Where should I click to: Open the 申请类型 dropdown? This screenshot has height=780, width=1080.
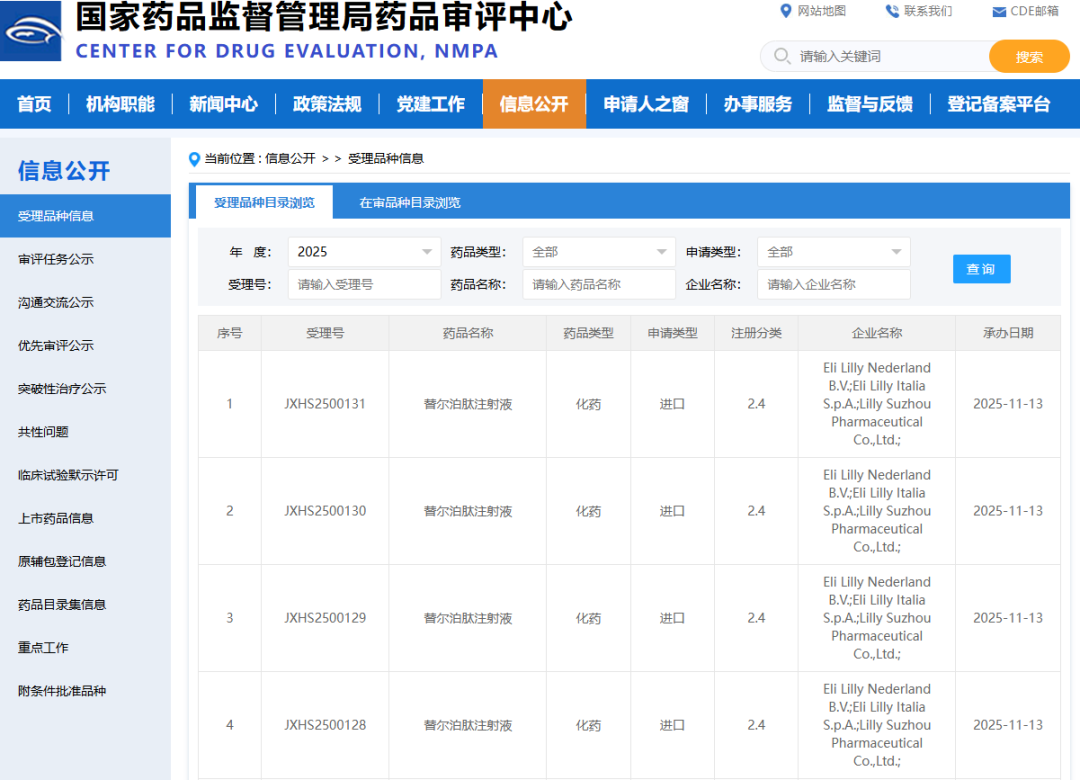point(834,252)
